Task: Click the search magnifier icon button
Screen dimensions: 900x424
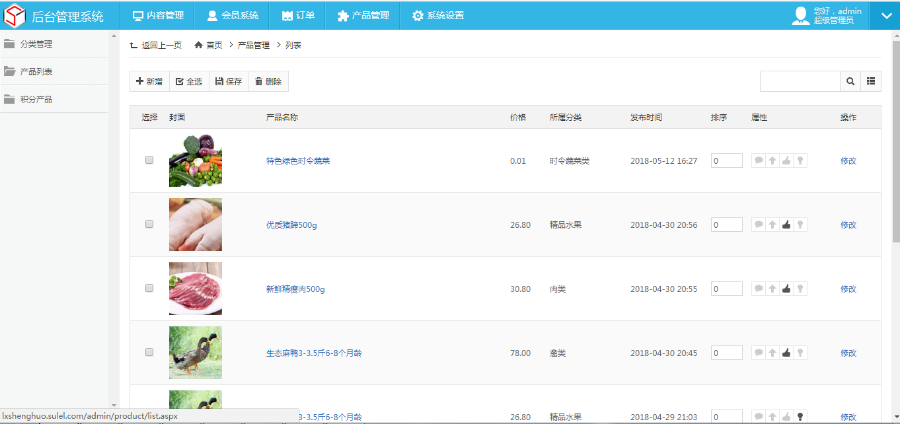Action: [x=850, y=81]
